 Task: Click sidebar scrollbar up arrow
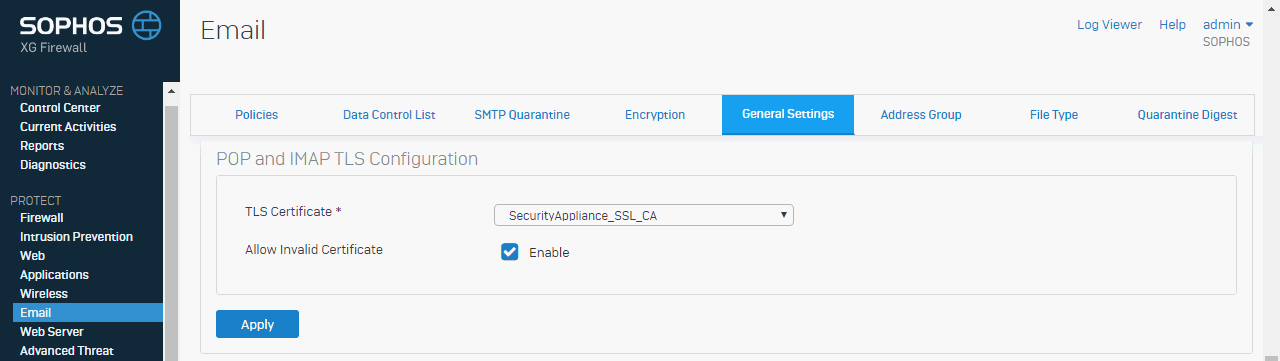coord(170,91)
